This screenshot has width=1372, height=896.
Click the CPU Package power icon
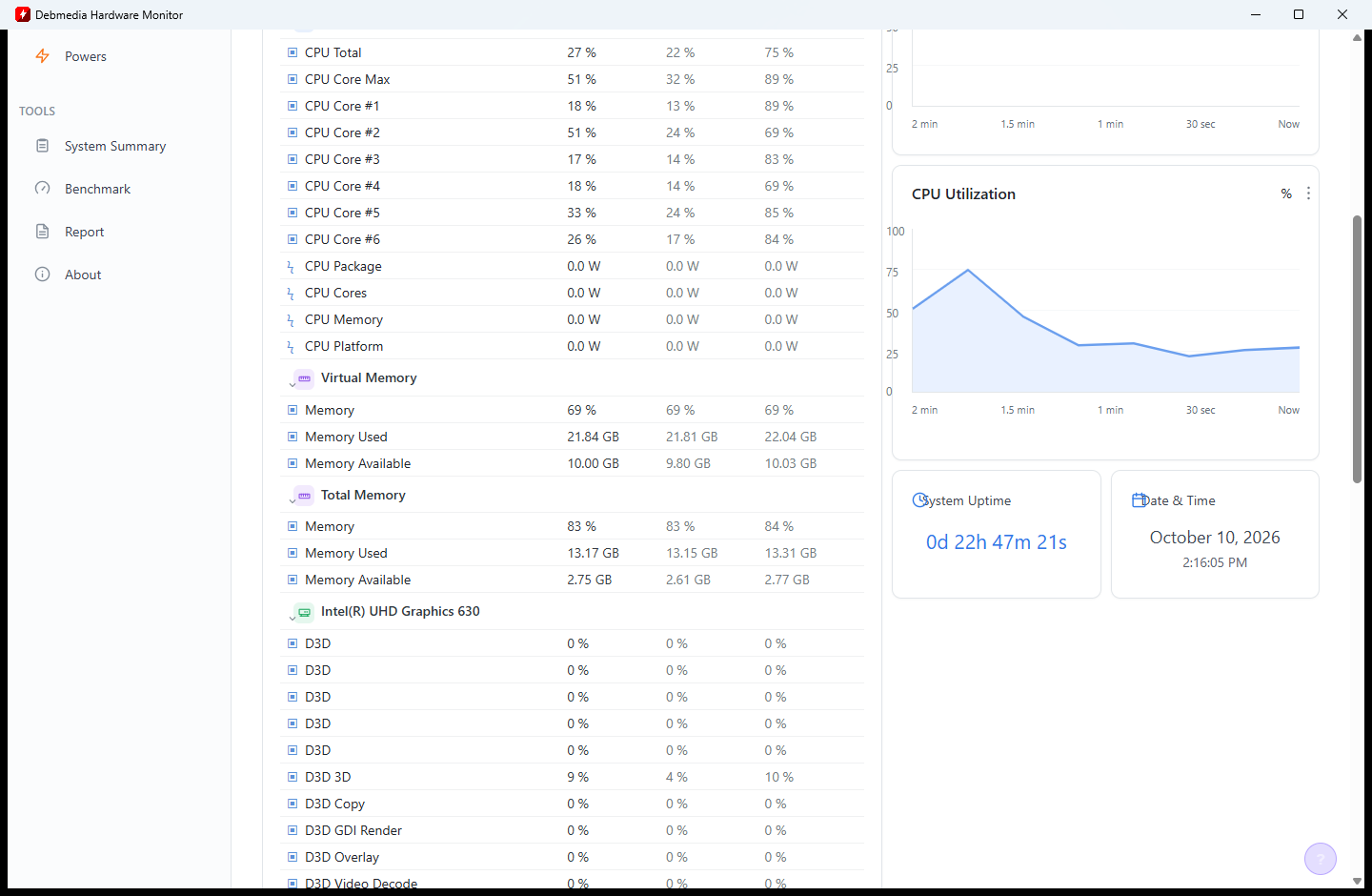[291, 267]
